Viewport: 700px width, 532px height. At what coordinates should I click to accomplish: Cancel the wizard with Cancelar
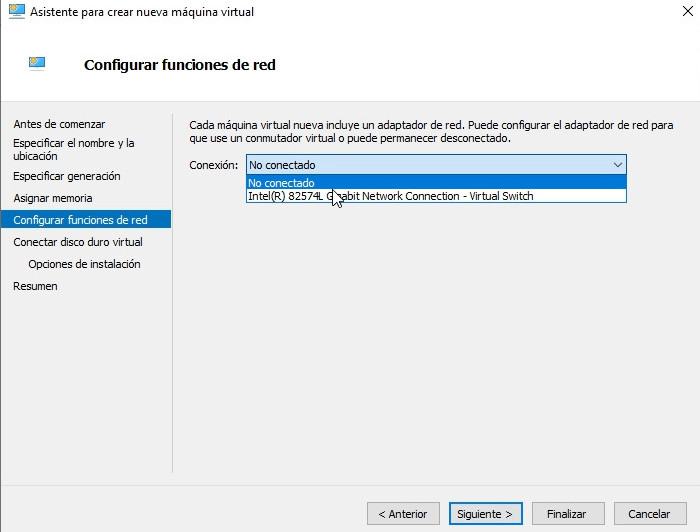(649, 514)
